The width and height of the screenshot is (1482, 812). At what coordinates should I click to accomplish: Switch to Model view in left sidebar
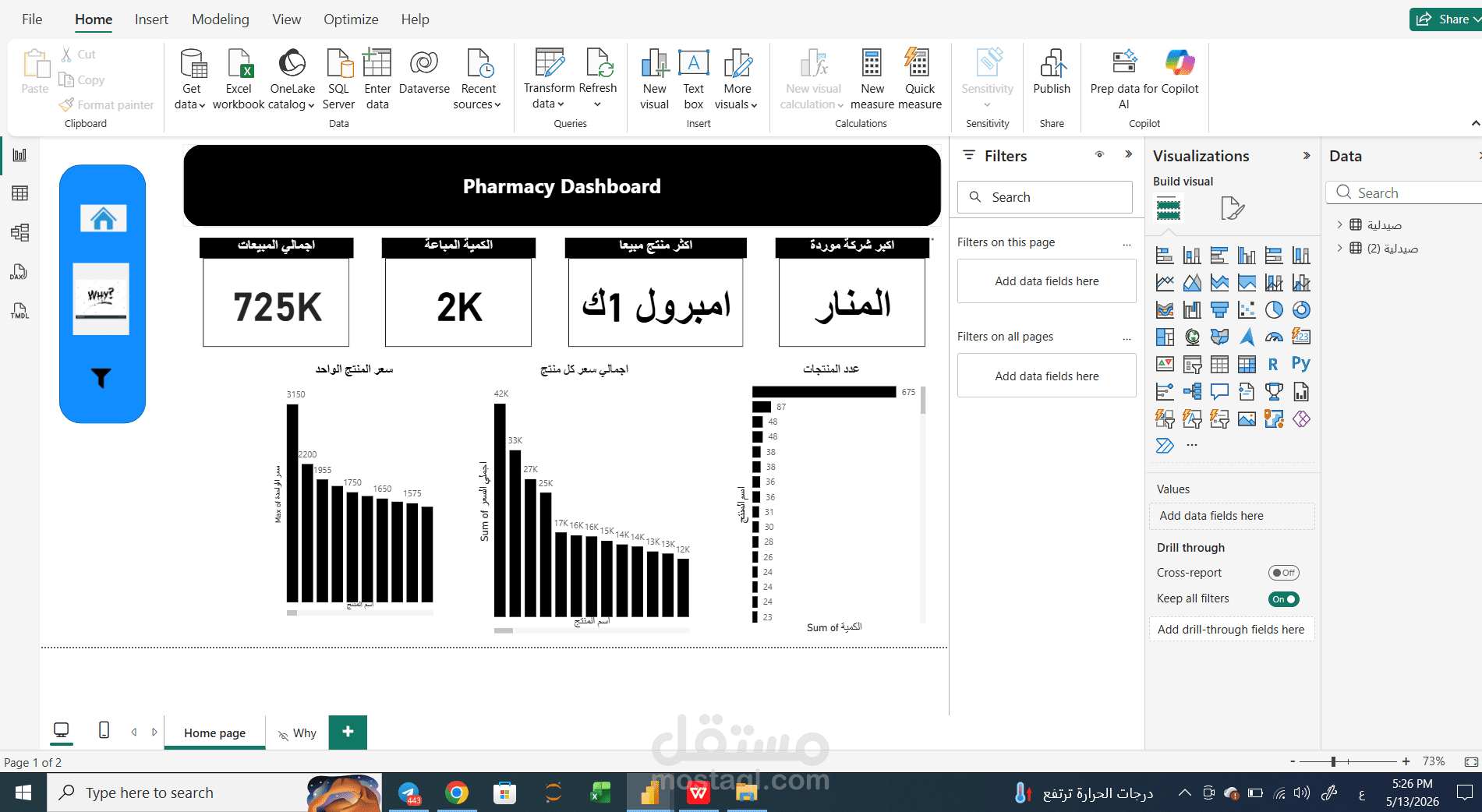(19, 232)
